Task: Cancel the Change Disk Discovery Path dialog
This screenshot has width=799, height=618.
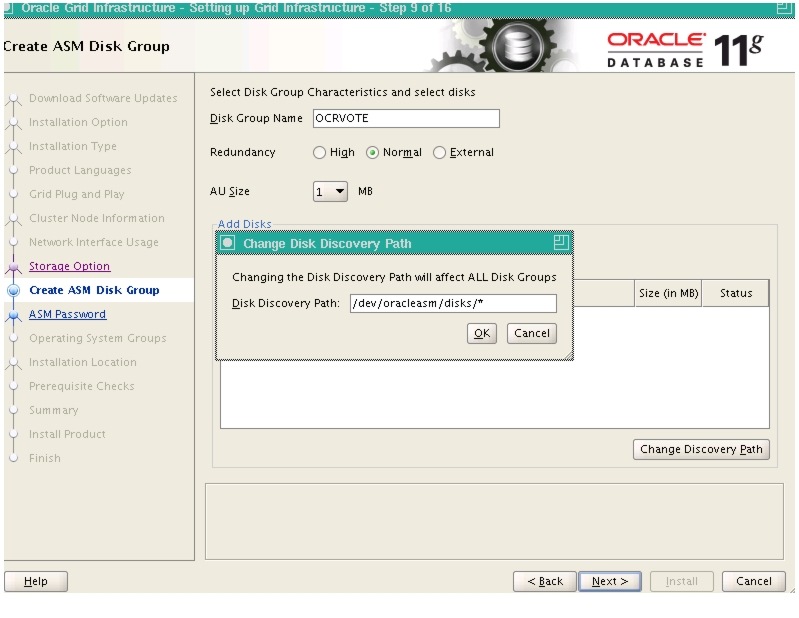Action: (531, 333)
